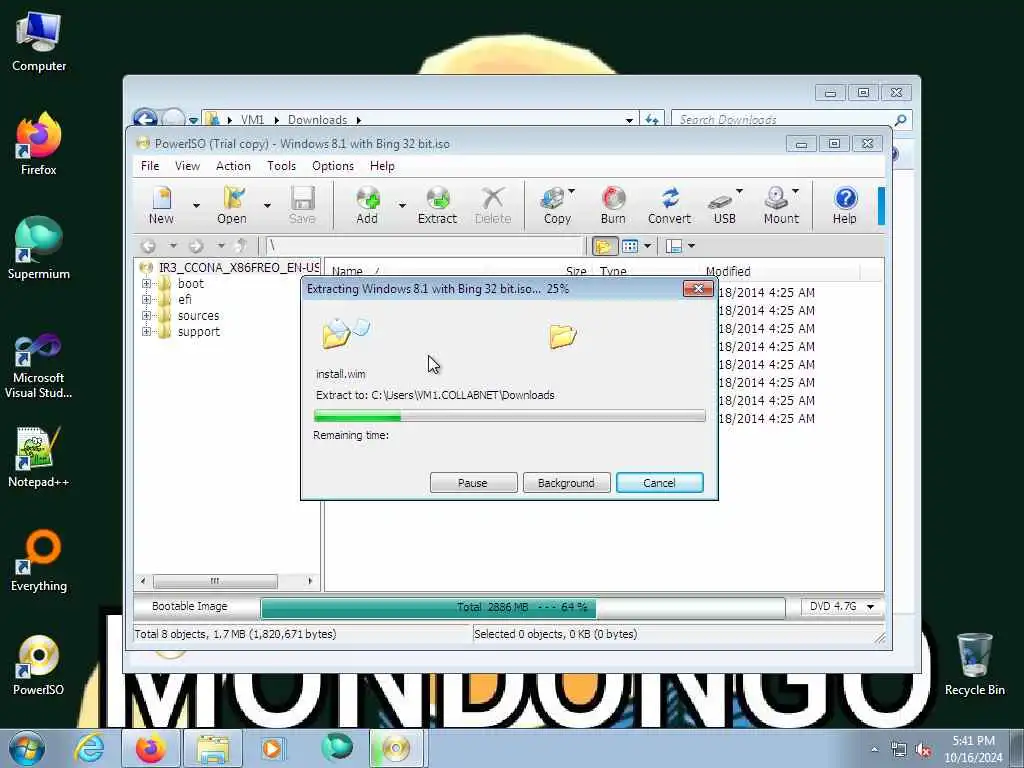Click the New toolbar icon in PowerISO
The image size is (1024, 768).
point(161,205)
